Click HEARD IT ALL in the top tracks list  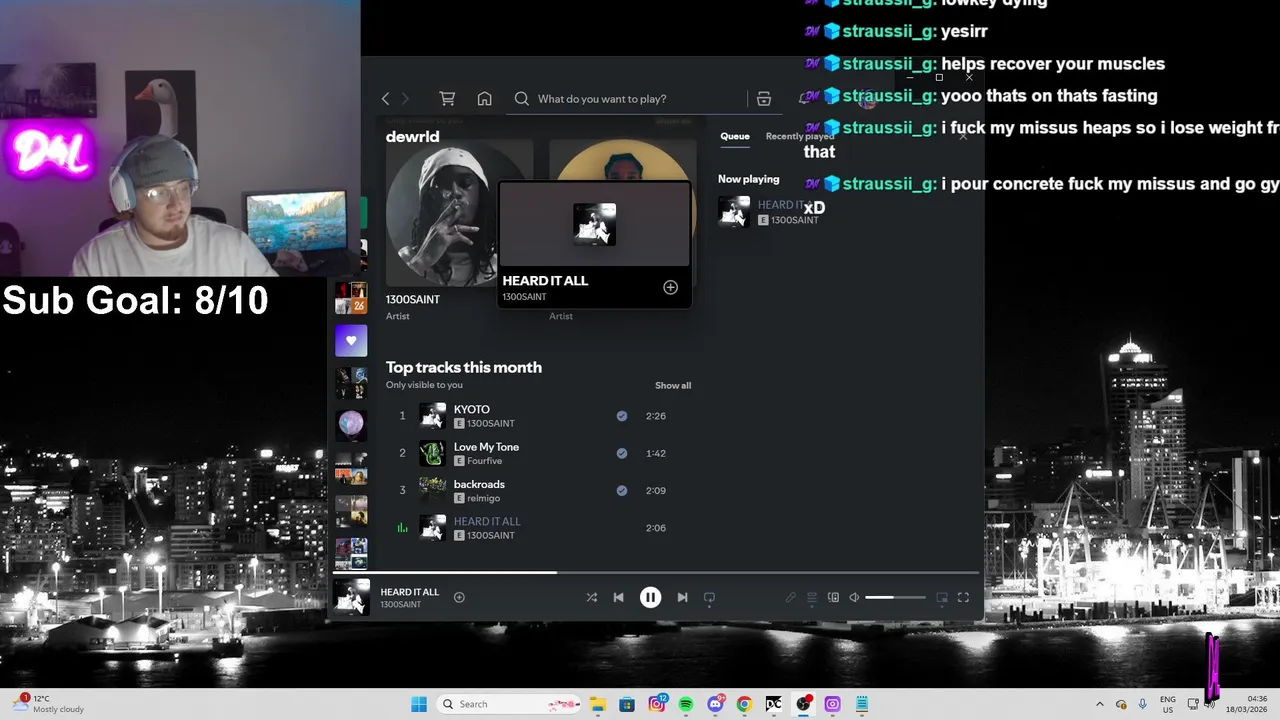(487, 521)
